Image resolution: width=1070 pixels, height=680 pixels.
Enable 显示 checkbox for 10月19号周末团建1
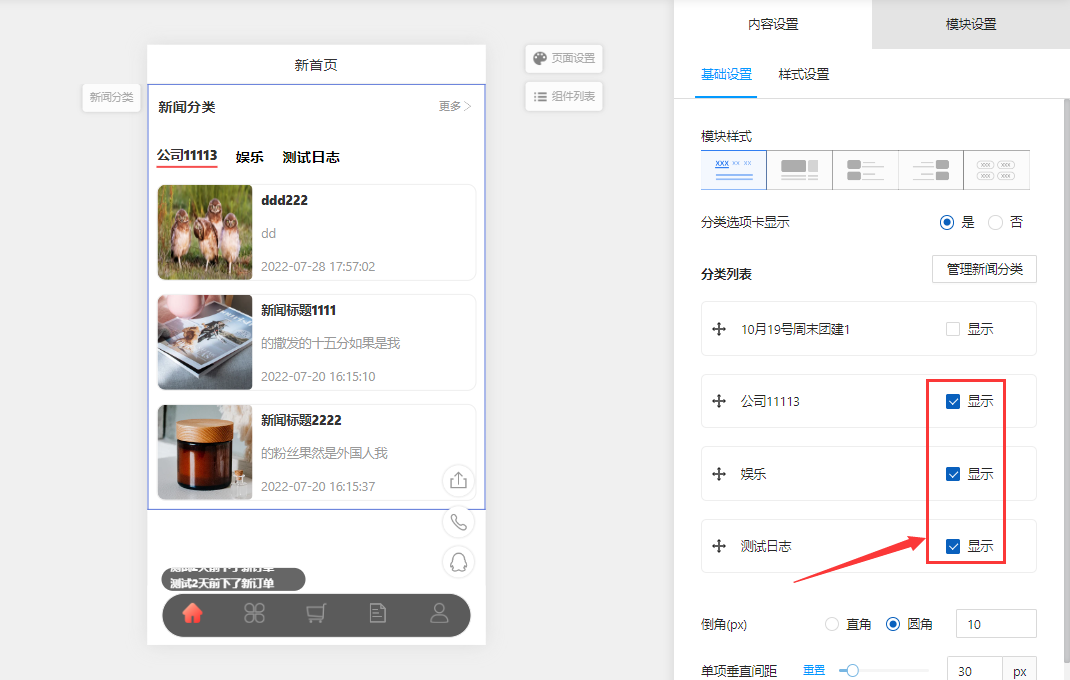[953, 329]
